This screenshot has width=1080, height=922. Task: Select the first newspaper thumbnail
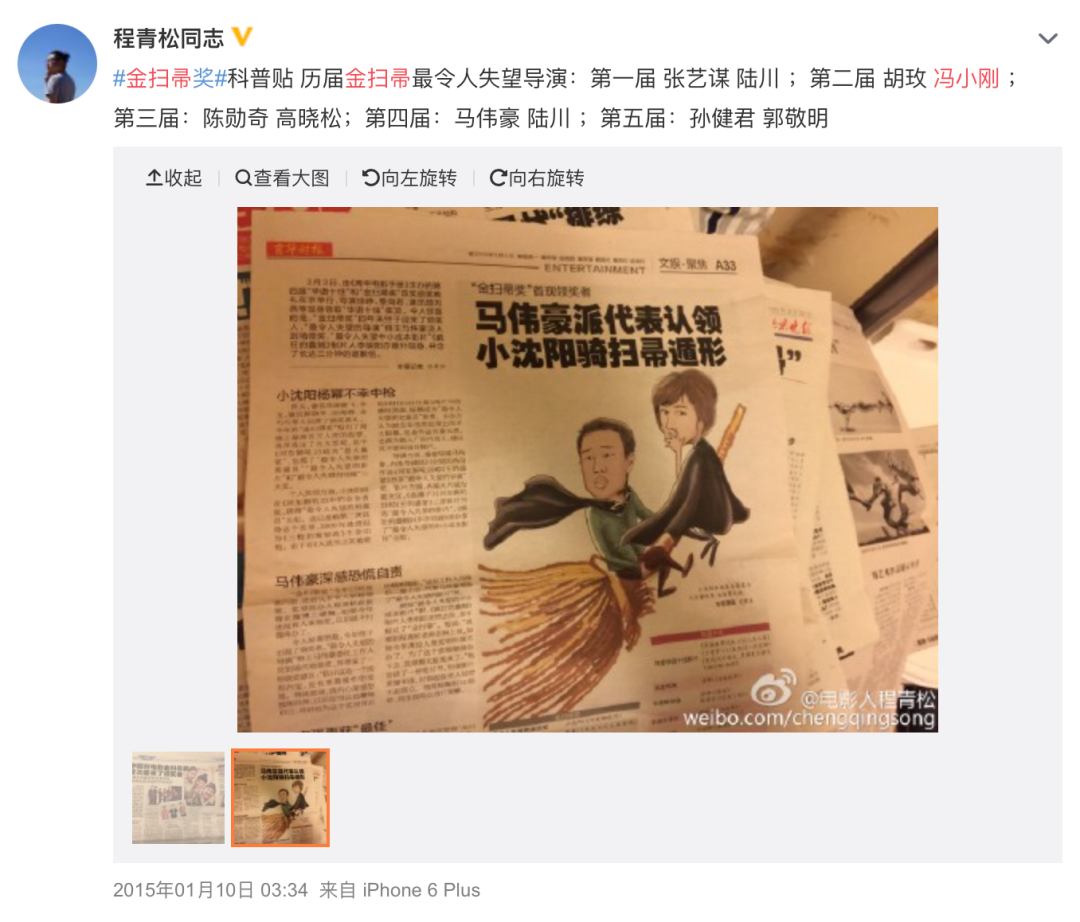[178, 797]
